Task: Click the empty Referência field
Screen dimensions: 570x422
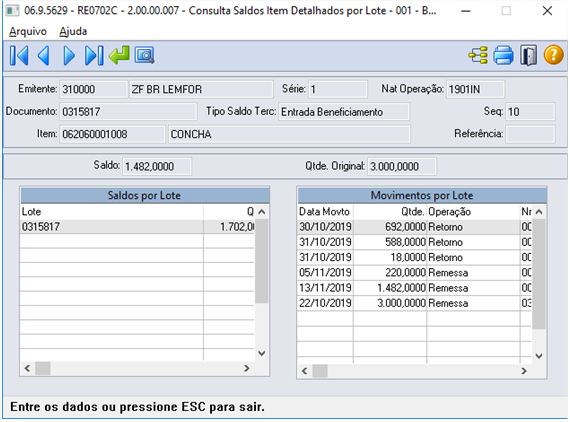Action: point(530,134)
